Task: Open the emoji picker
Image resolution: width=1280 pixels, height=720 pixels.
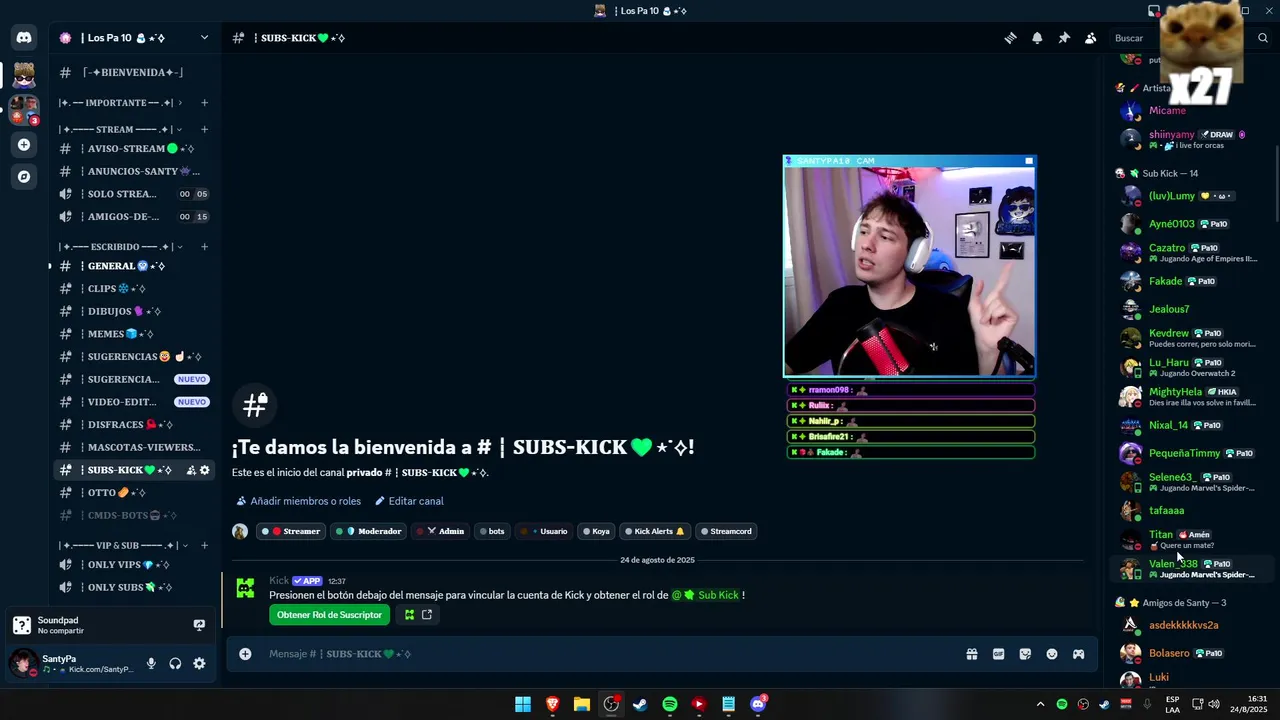Action: pos(1052,654)
